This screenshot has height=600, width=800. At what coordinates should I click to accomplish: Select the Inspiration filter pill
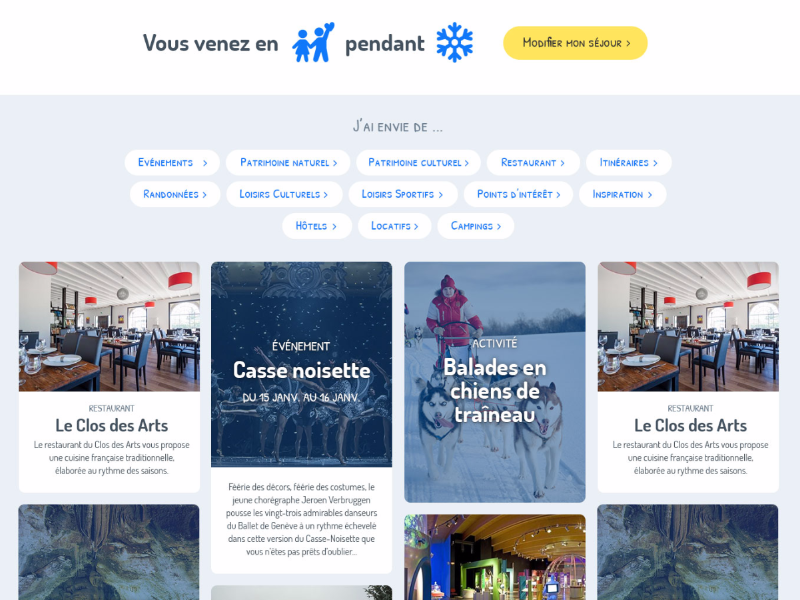coord(622,194)
